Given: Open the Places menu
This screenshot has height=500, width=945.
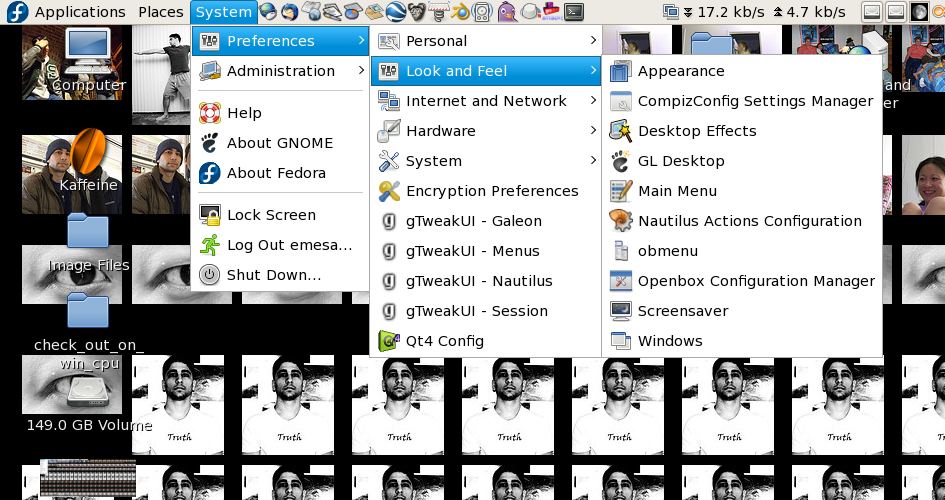Looking at the screenshot, I should pyautogui.click(x=160, y=11).
